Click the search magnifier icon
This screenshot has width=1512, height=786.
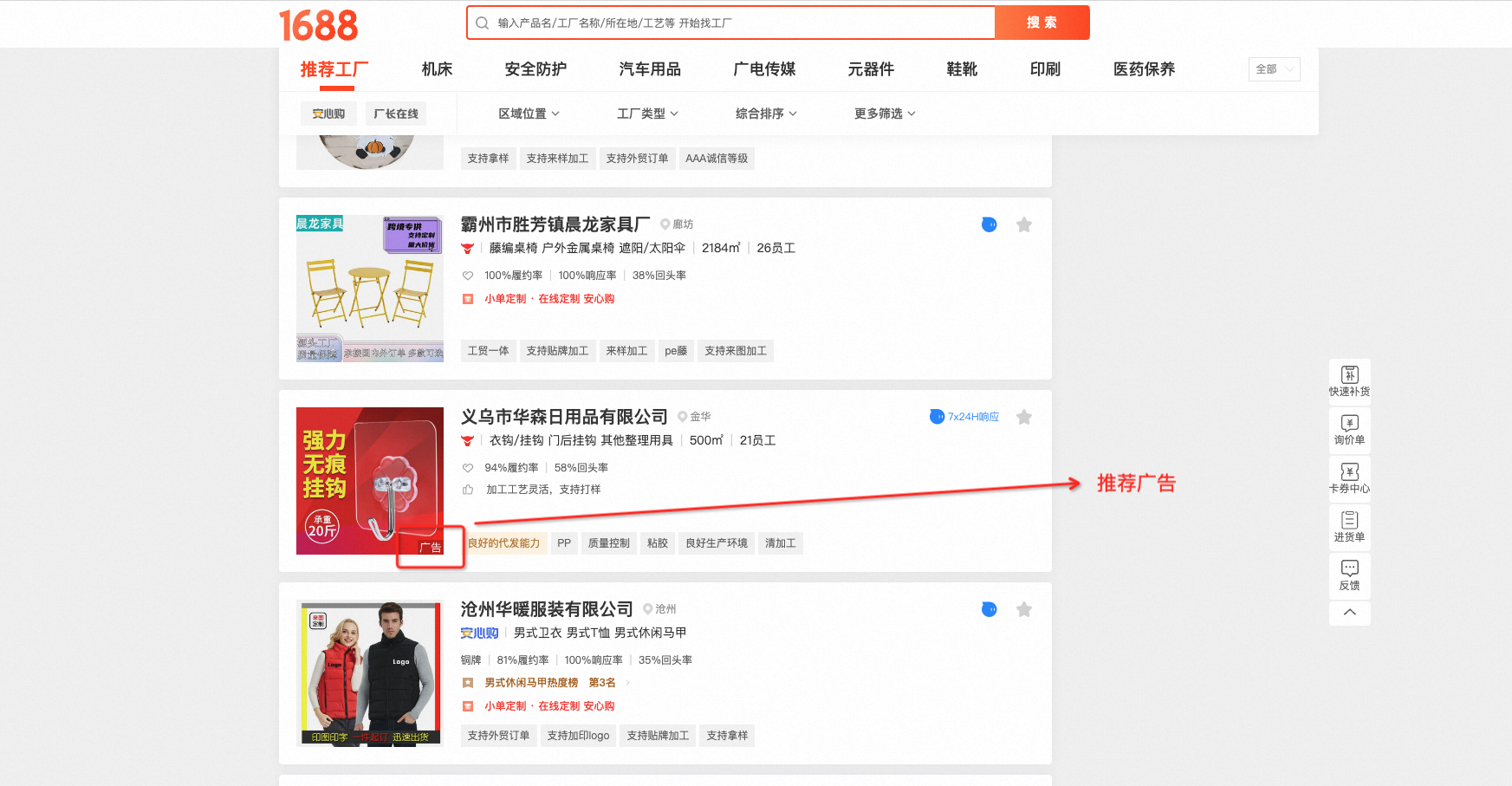point(483,23)
